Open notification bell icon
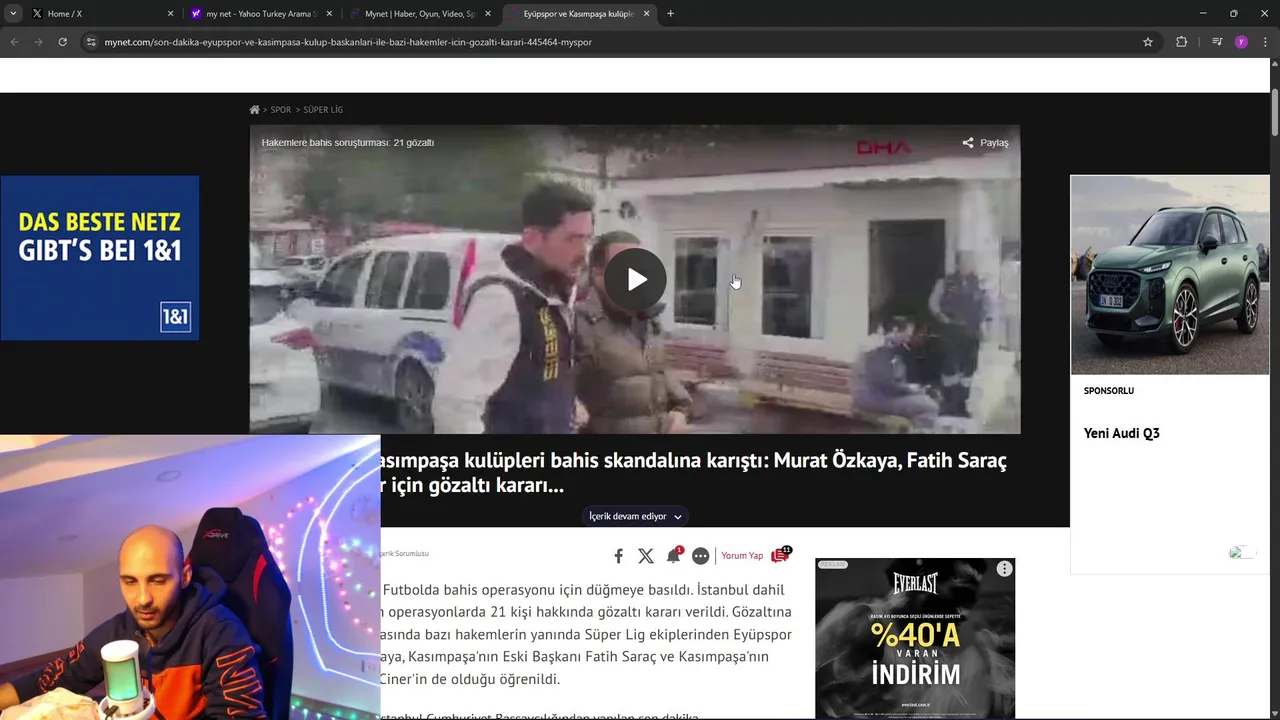Screen dimensions: 1280x720 point(673,556)
